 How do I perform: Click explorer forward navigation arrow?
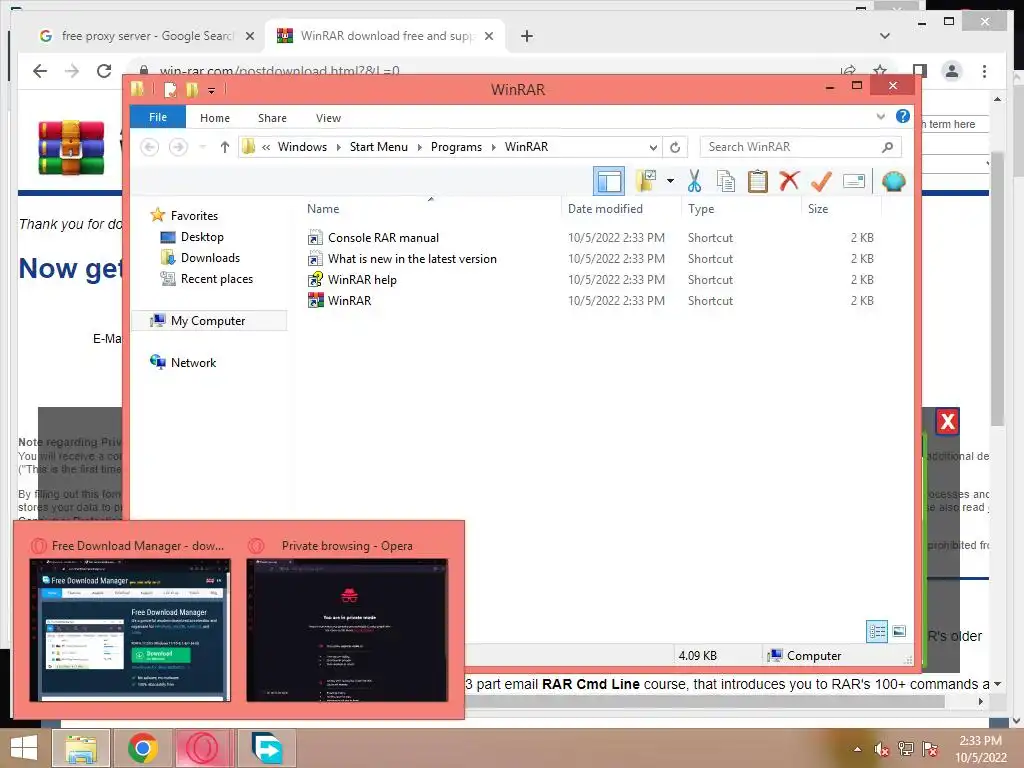178,147
